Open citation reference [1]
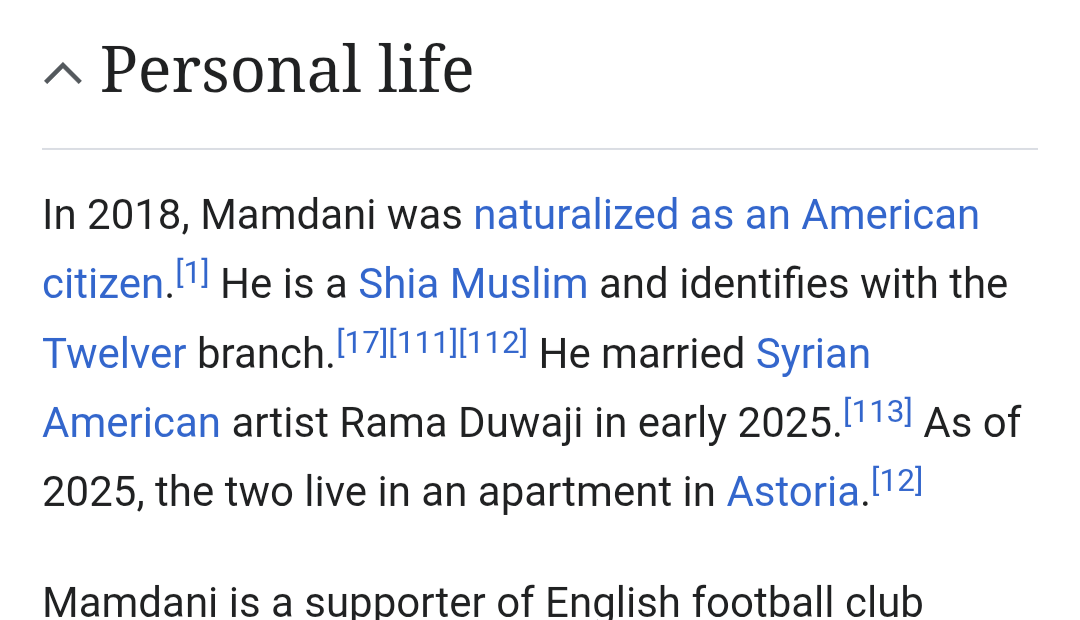Image resolution: width=1080 pixels, height=620 pixels. (x=192, y=273)
